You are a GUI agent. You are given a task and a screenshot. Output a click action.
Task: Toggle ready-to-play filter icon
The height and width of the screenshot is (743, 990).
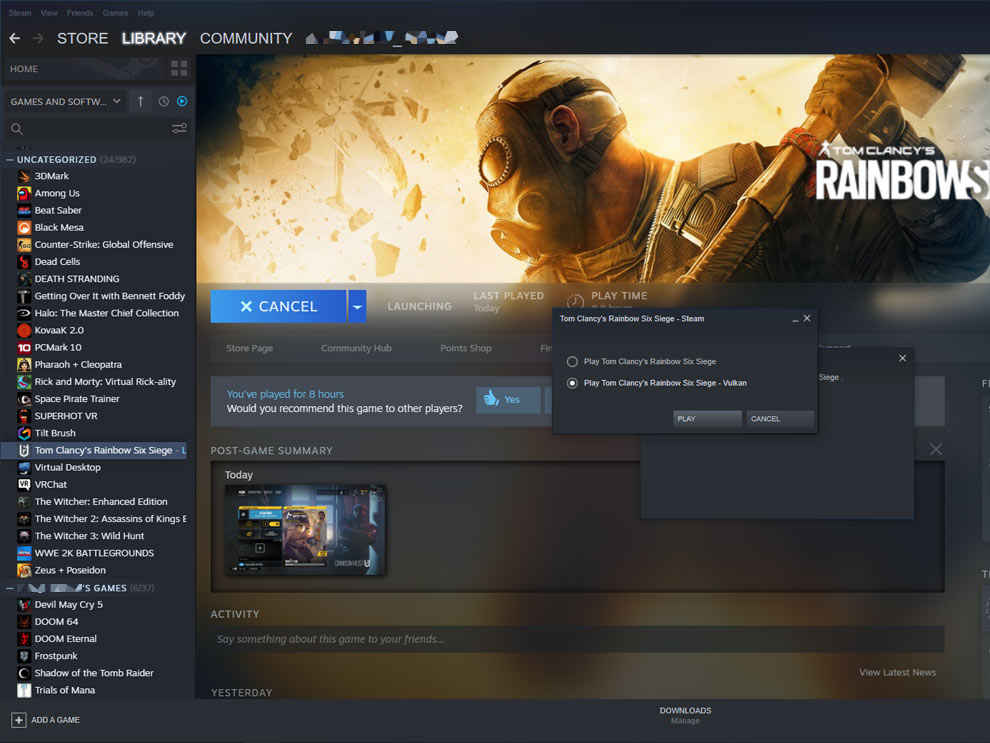182,101
